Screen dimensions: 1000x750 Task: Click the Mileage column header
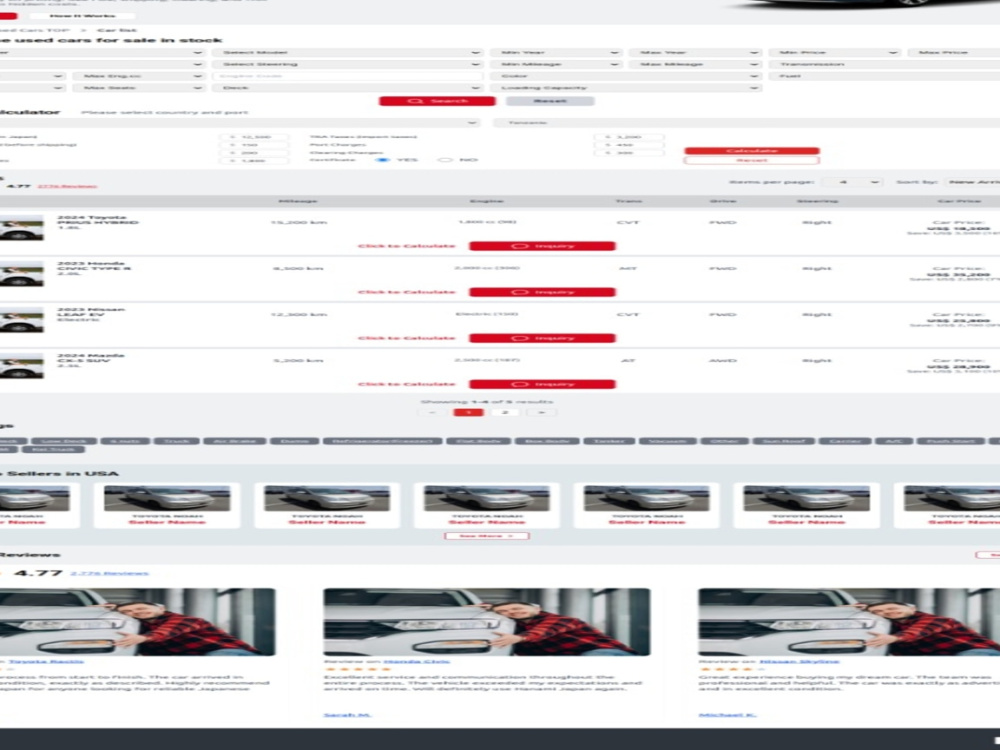tap(298, 201)
